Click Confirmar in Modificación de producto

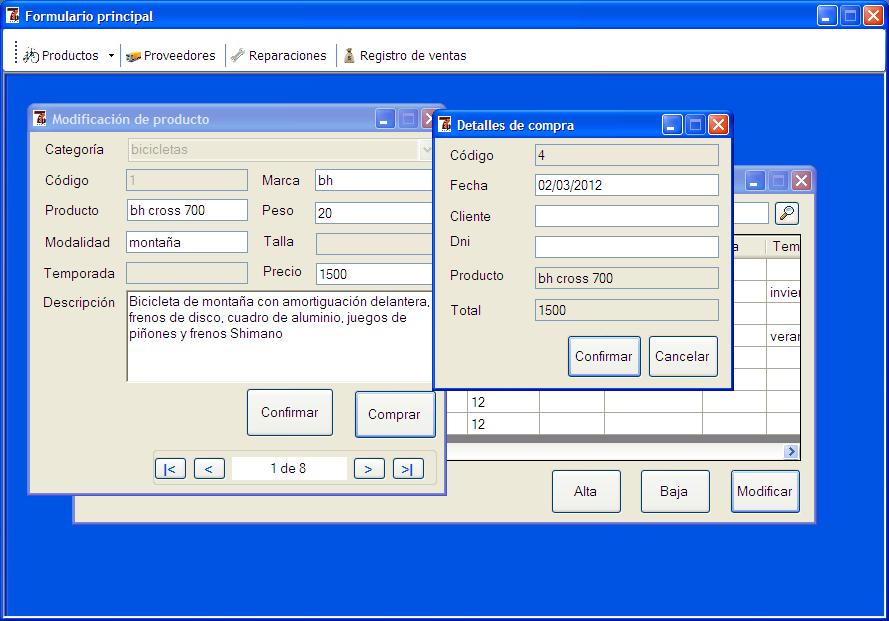[290, 412]
